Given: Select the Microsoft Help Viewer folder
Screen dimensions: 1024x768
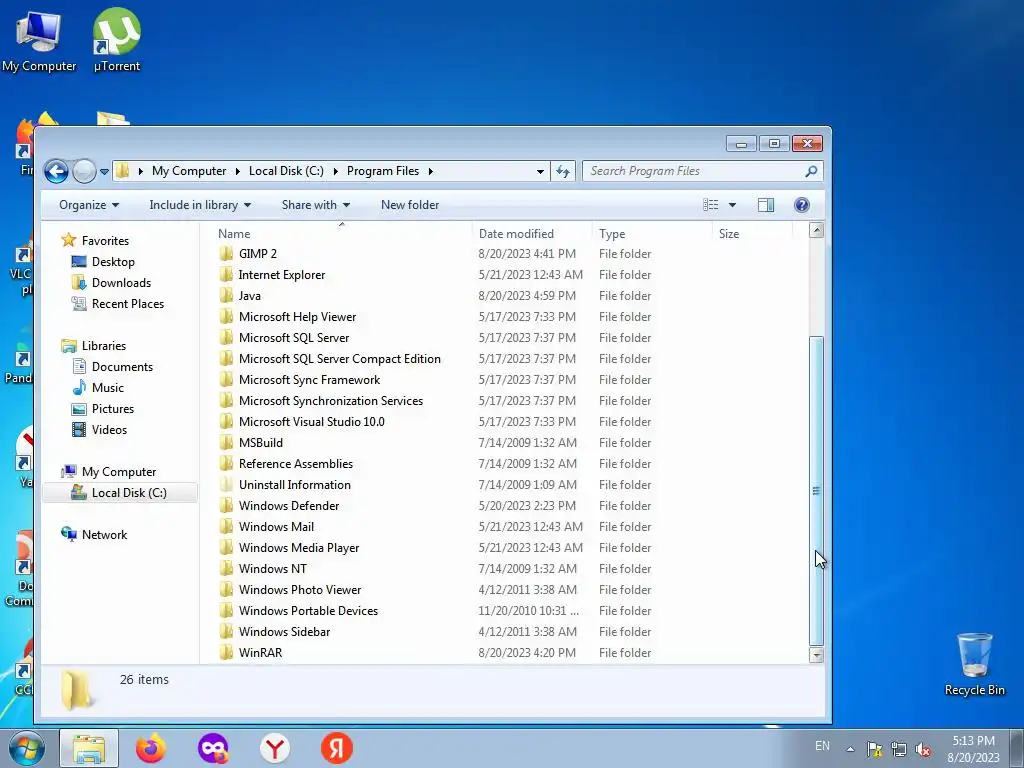Looking at the screenshot, I should pyautogui.click(x=297, y=317).
